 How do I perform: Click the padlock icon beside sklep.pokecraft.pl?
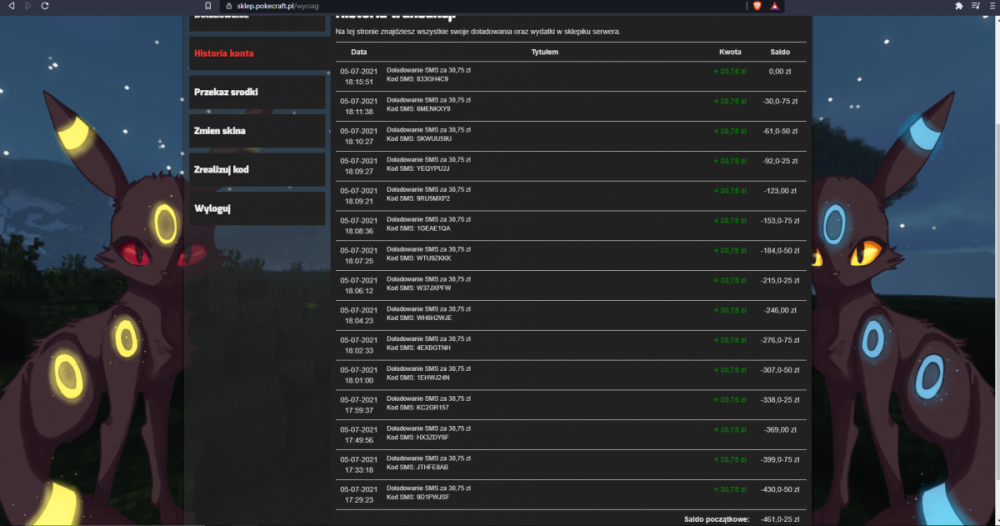point(229,6)
